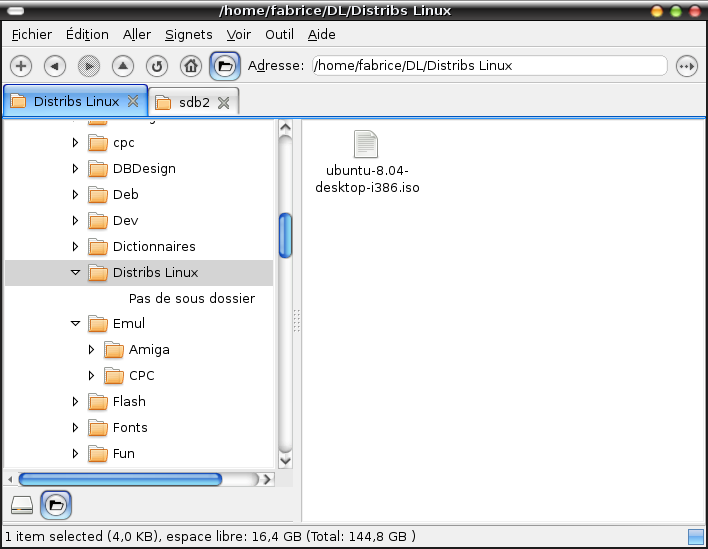708x549 pixels.
Task: Expand the Amiga subfolder node
Action: [91, 349]
